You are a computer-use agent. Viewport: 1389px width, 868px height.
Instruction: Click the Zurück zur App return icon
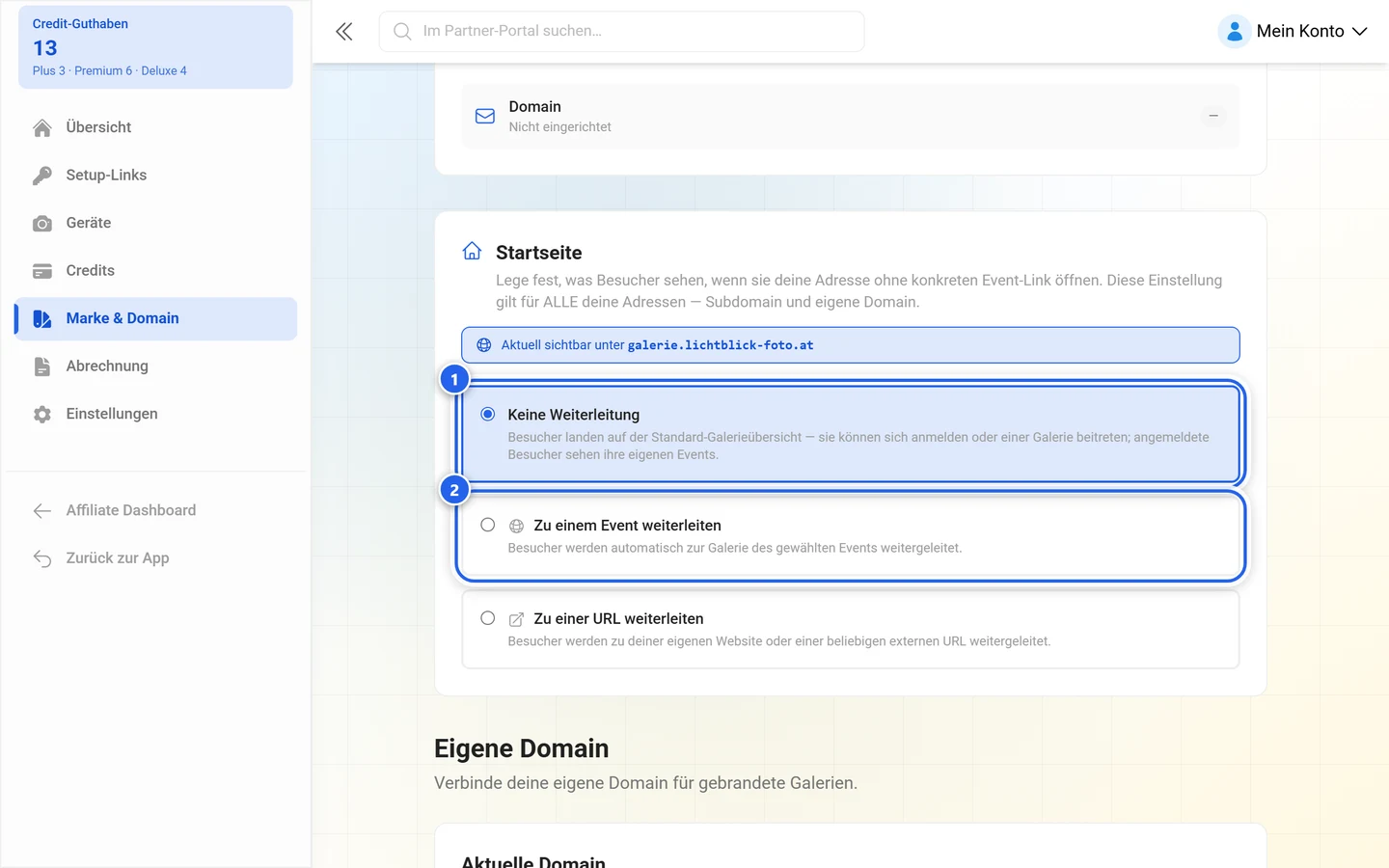click(x=42, y=558)
